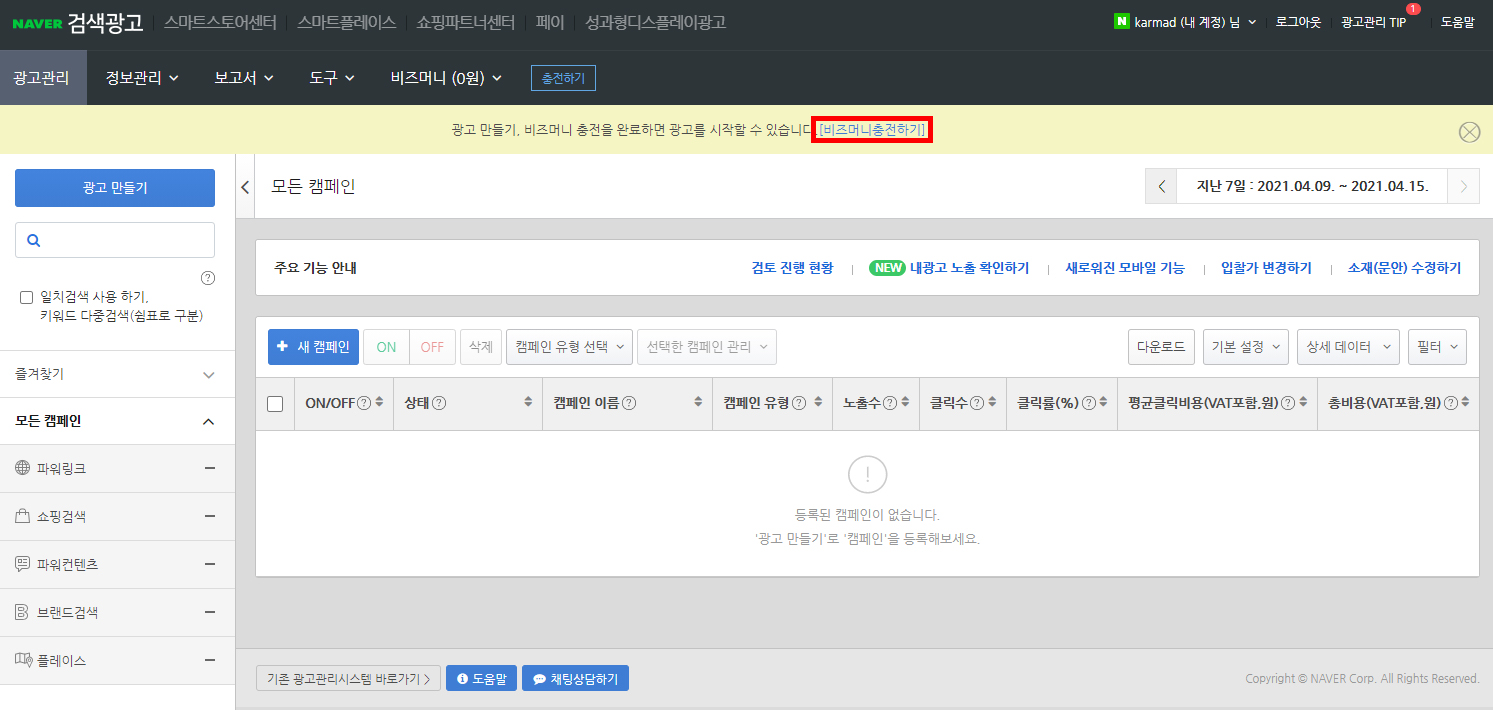Image resolution: width=1493 pixels, height=710 pixels.
Task: Turn campaigns OFF with OFF button
Action: [432, 347]
